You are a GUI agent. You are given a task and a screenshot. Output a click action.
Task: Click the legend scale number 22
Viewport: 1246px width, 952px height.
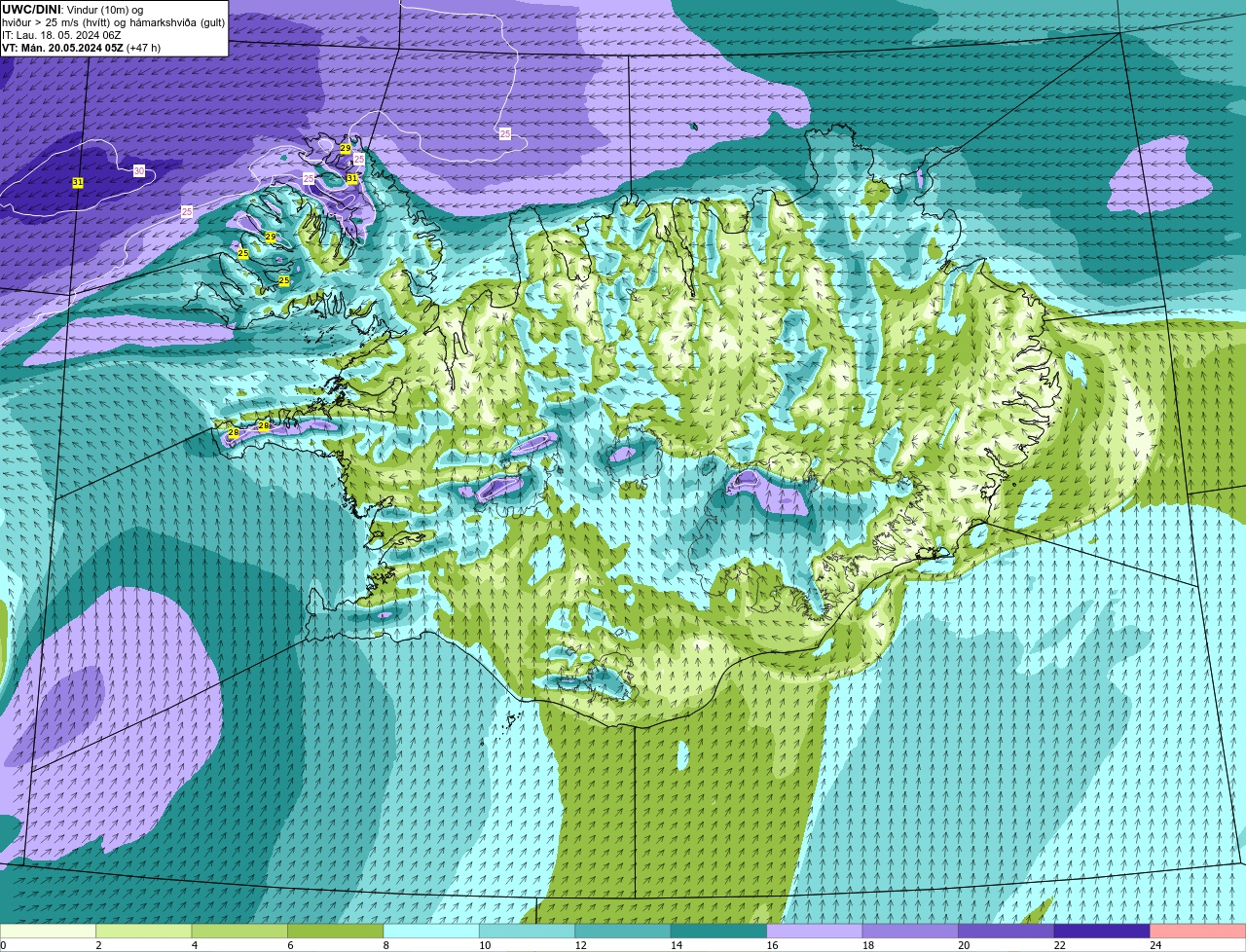click(1059, 945)
